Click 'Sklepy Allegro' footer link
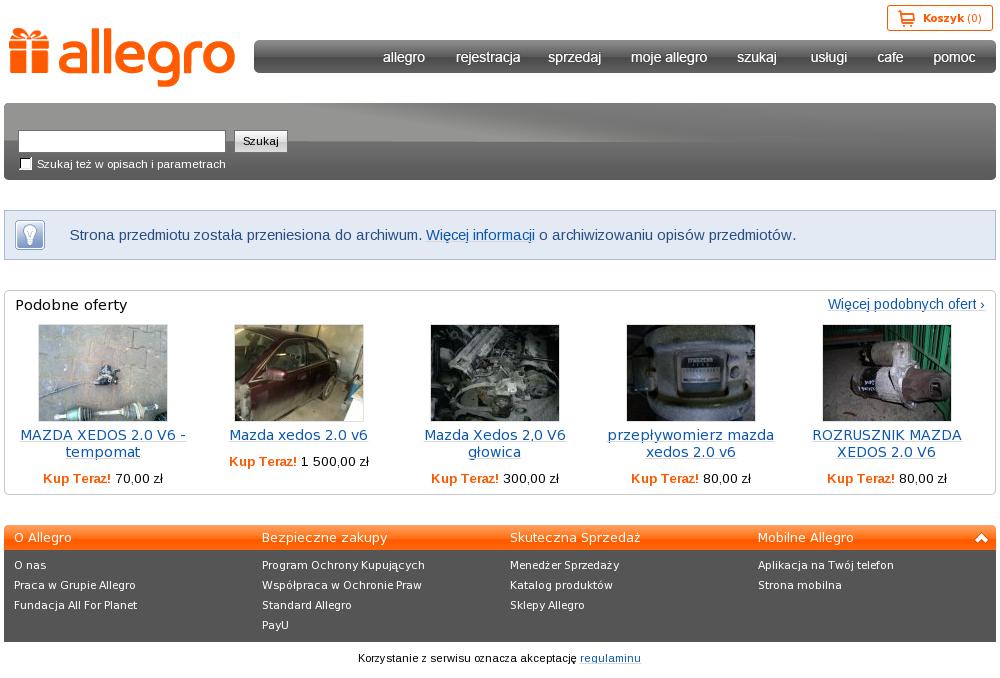 pyautogui.click(x=547, y=605)
